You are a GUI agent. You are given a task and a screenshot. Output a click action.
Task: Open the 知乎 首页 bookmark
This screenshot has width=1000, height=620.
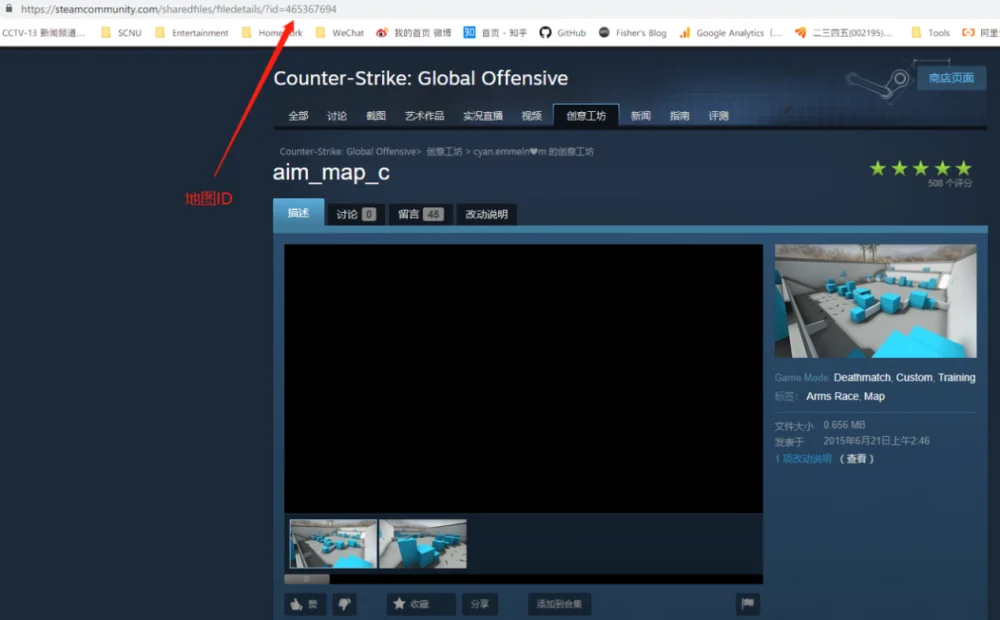(x=495, y=33)
